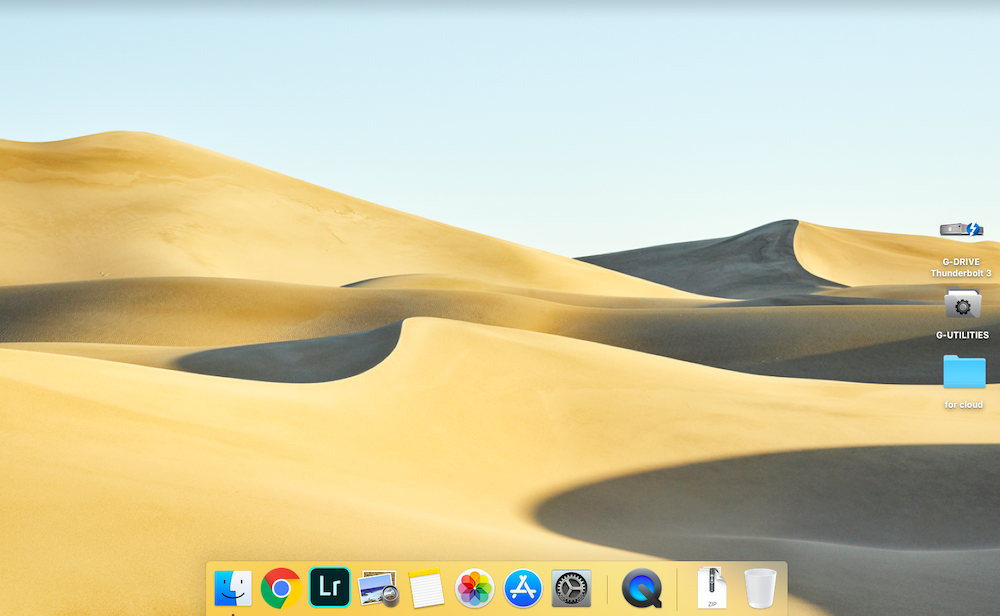Viewport: 1000px width, 616px height.
Task: Open the Notes app
Action: (427, 588)
